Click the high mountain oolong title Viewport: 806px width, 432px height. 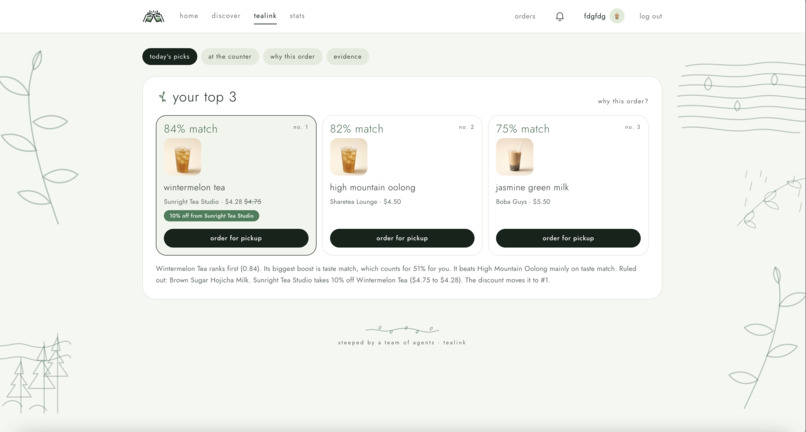point(373,188)
